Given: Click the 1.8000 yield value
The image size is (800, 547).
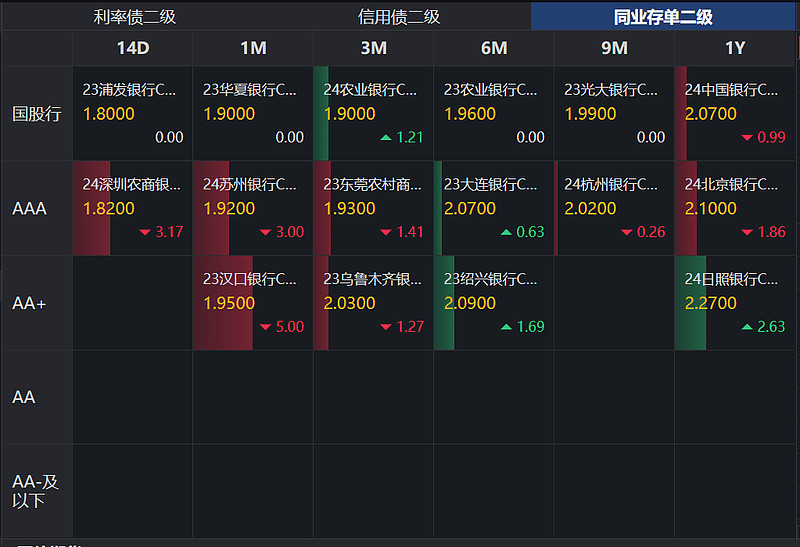Looking at the screenshot, I should tap(109, 114).
